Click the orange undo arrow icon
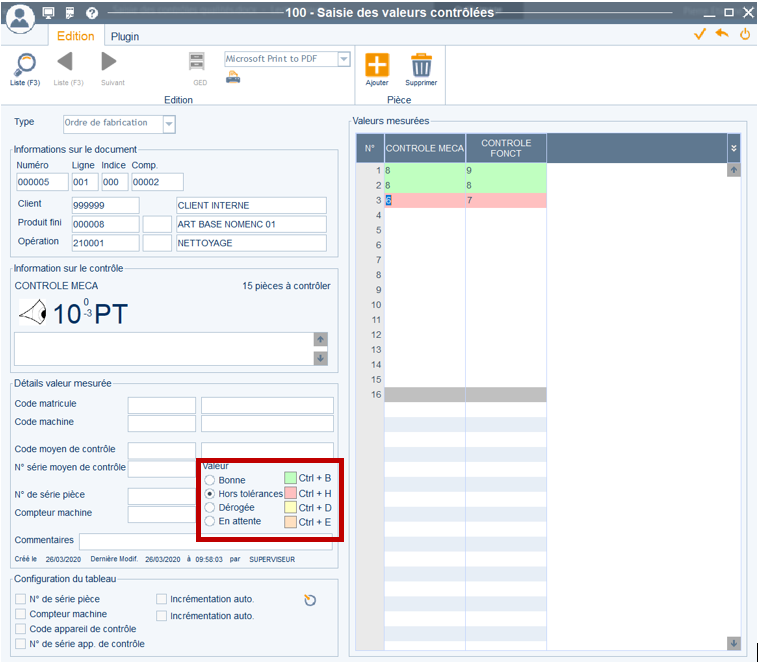Screen dimensions: 760x671 (x=722, y=33)
